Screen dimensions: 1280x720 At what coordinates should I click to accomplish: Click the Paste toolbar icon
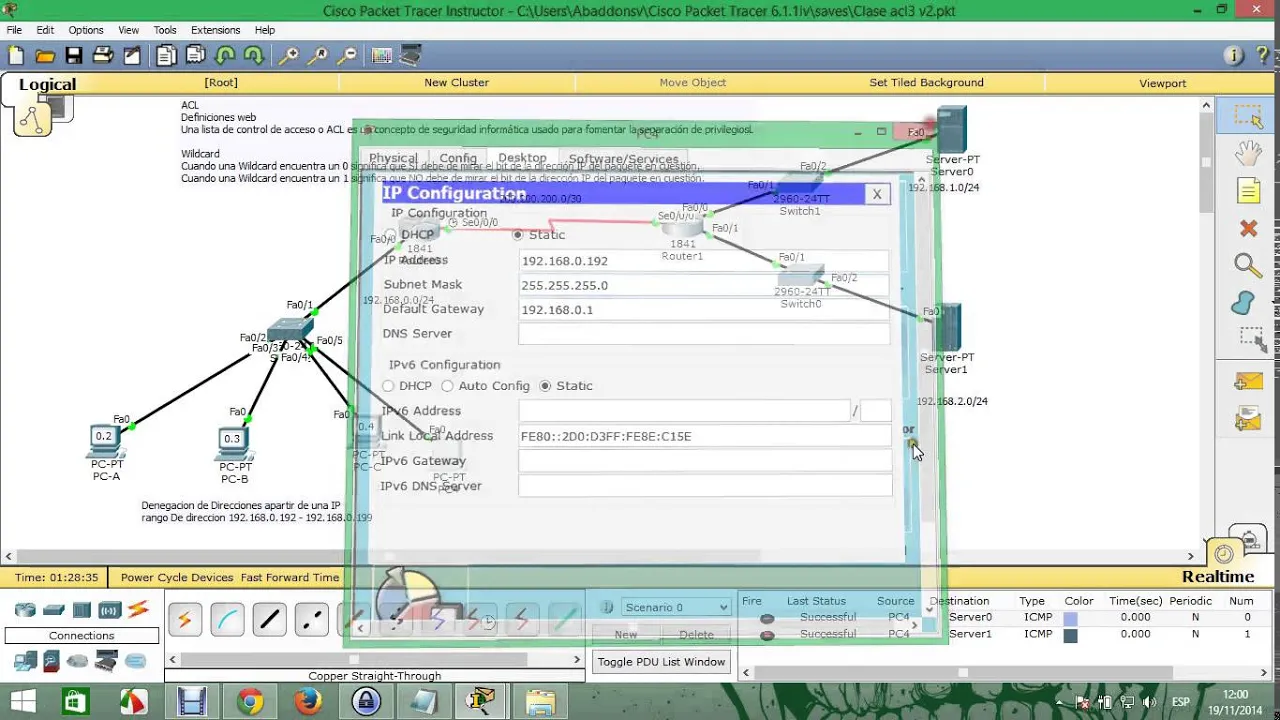tap(196, 56)
